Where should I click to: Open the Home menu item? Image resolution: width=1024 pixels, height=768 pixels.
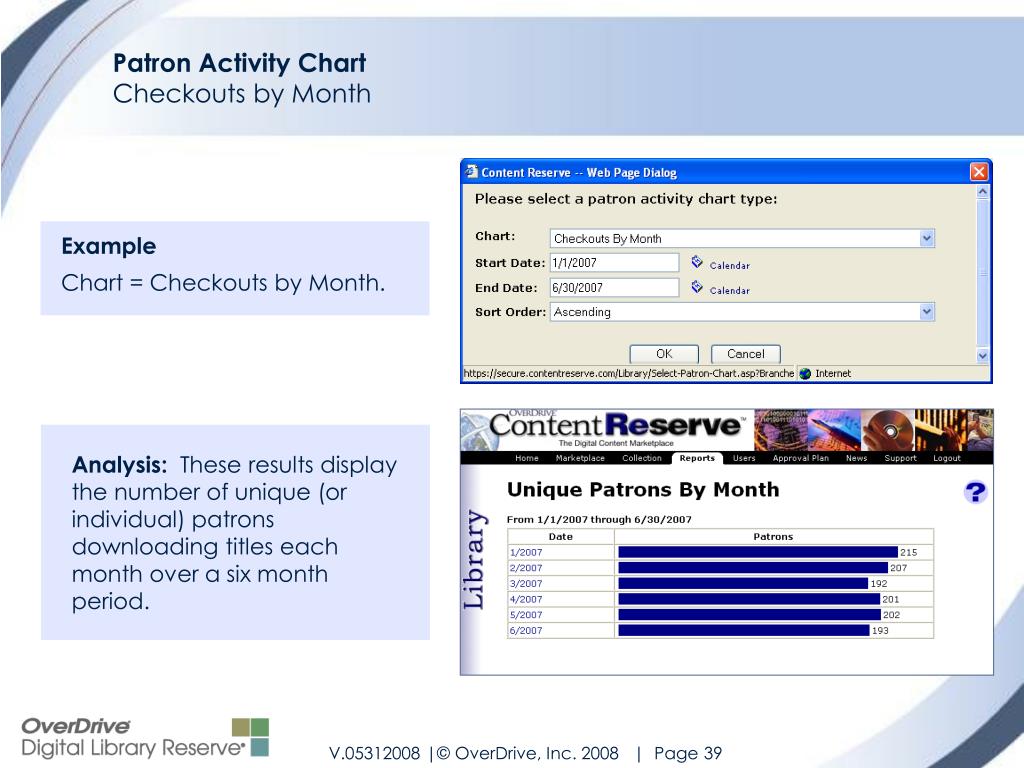coord(526,458)
